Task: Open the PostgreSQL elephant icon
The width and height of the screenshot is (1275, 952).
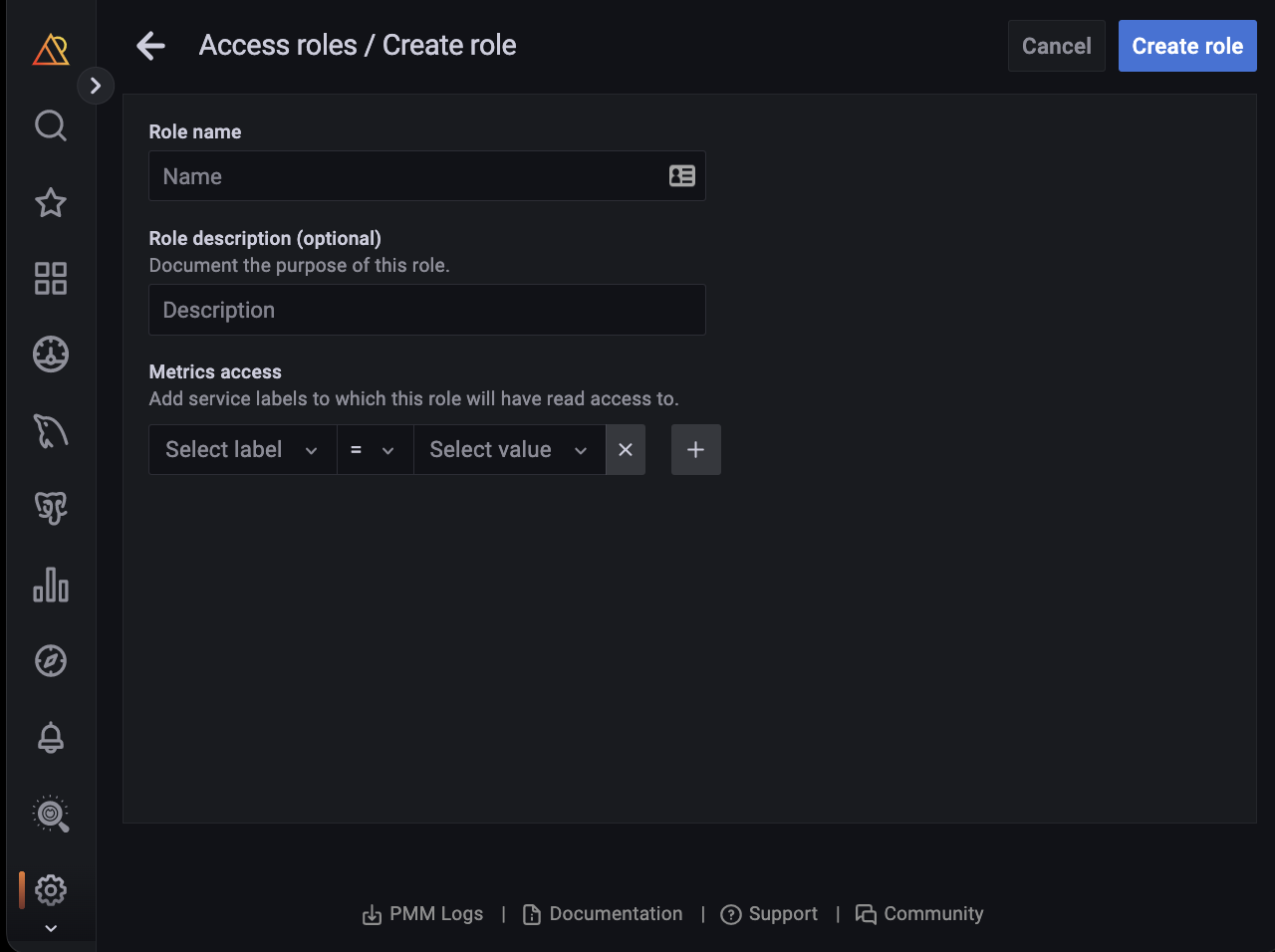Action: 51,508
